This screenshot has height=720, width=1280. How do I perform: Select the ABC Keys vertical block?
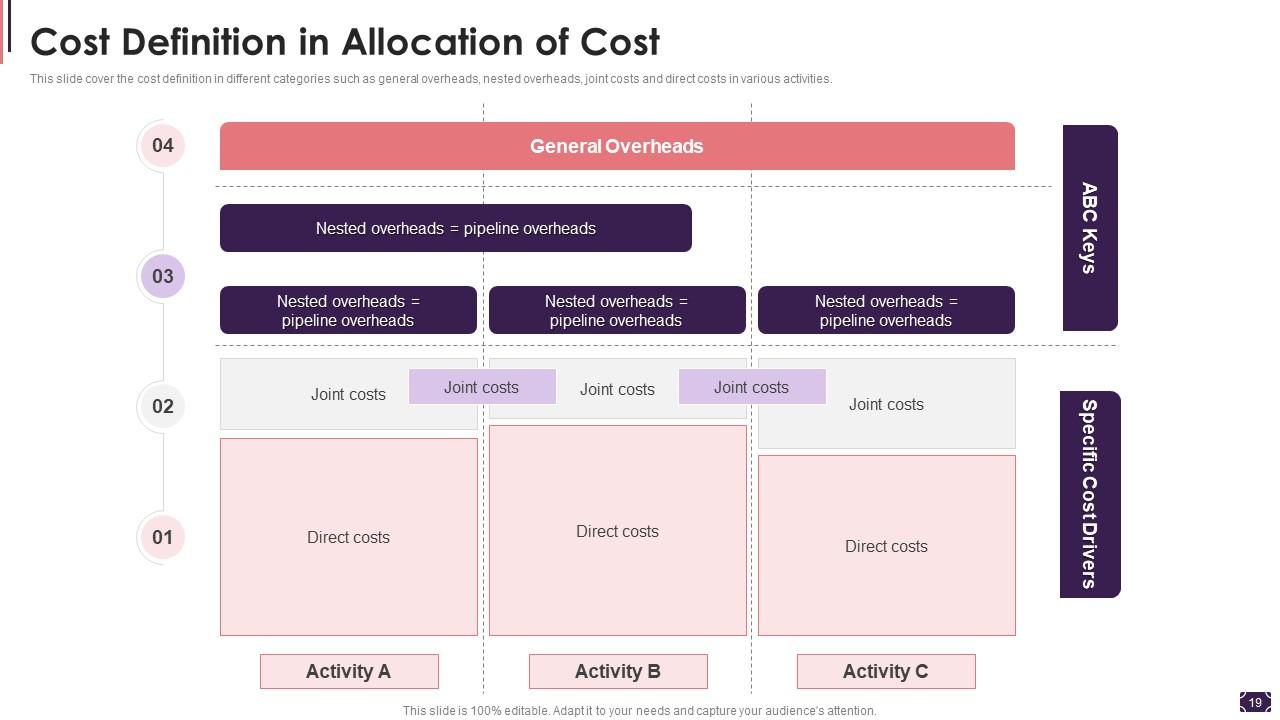coord(1090,228)
